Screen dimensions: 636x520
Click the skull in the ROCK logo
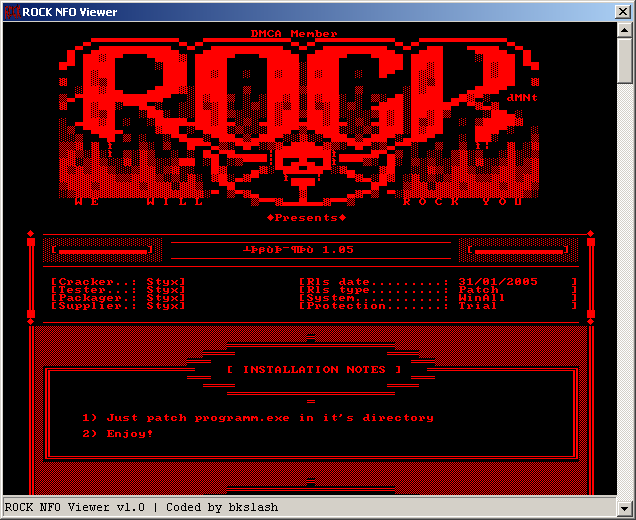tap(303, 162)
